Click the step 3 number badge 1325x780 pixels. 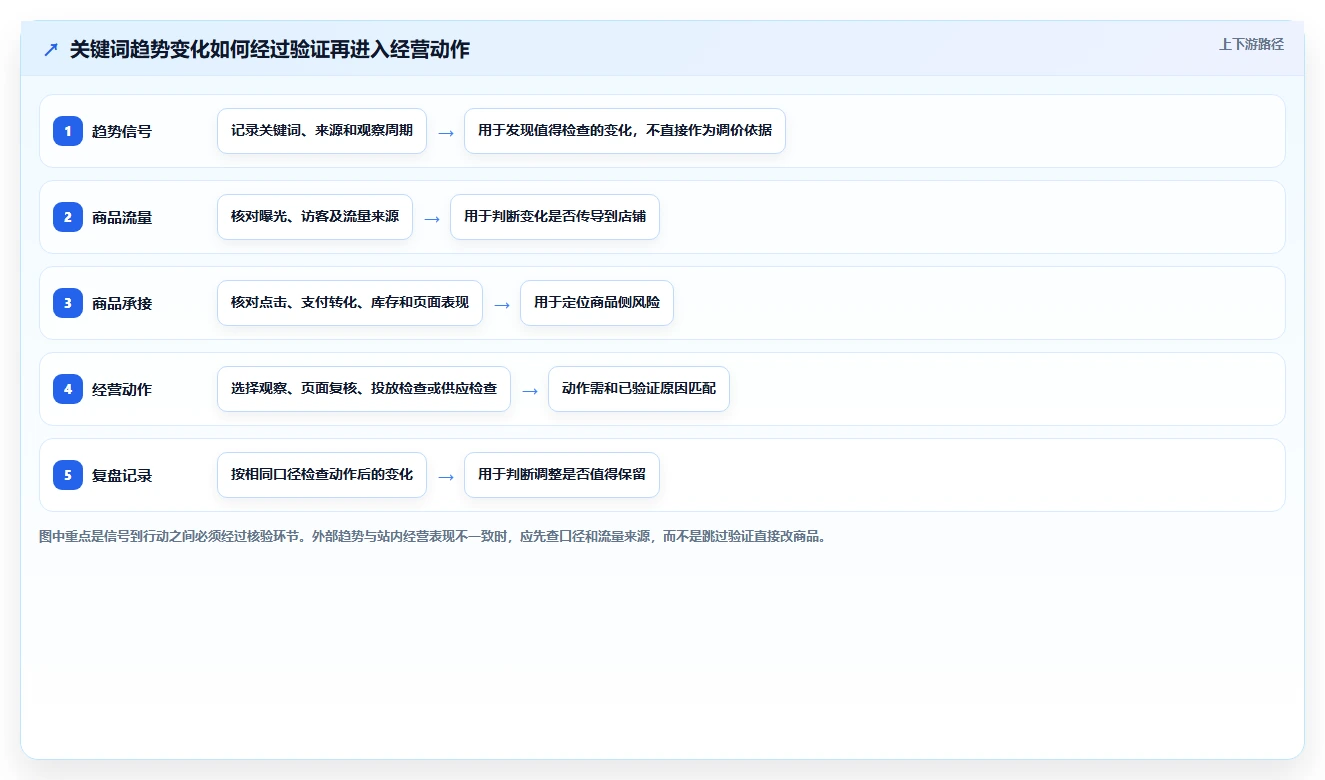68,303
